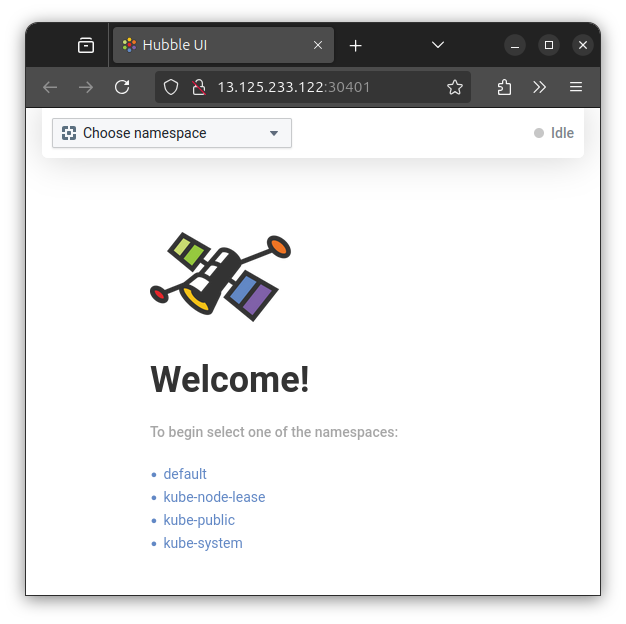Bookmark this page with the star
The height and width of the screenshot is (624, 626).
click(455, 87)
